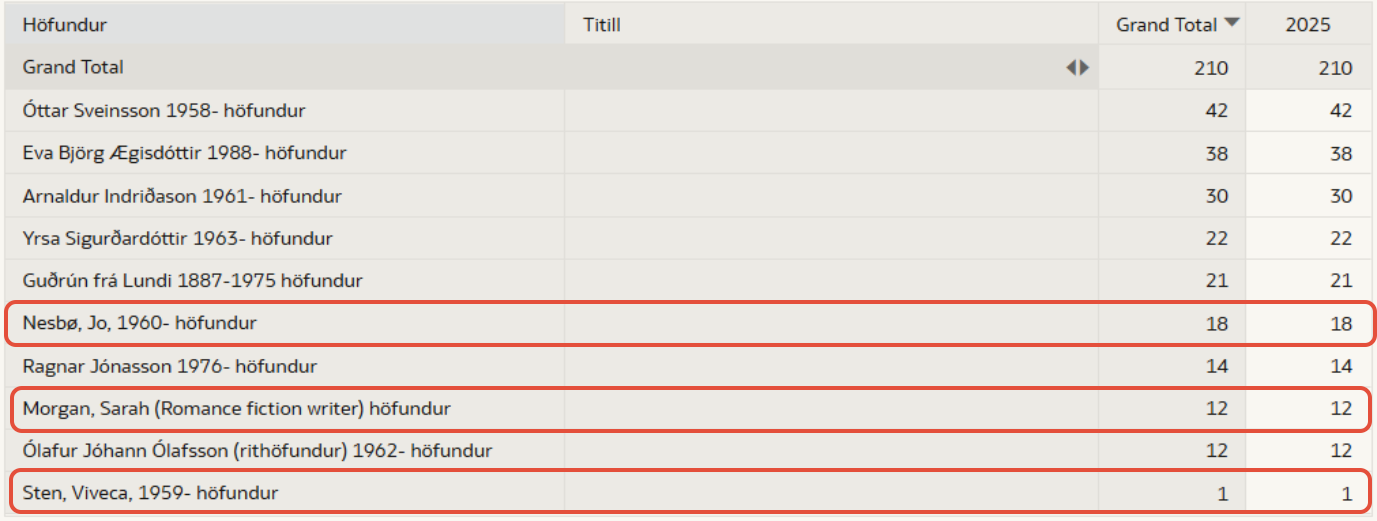Click the Grand Total column header label

1167,25
